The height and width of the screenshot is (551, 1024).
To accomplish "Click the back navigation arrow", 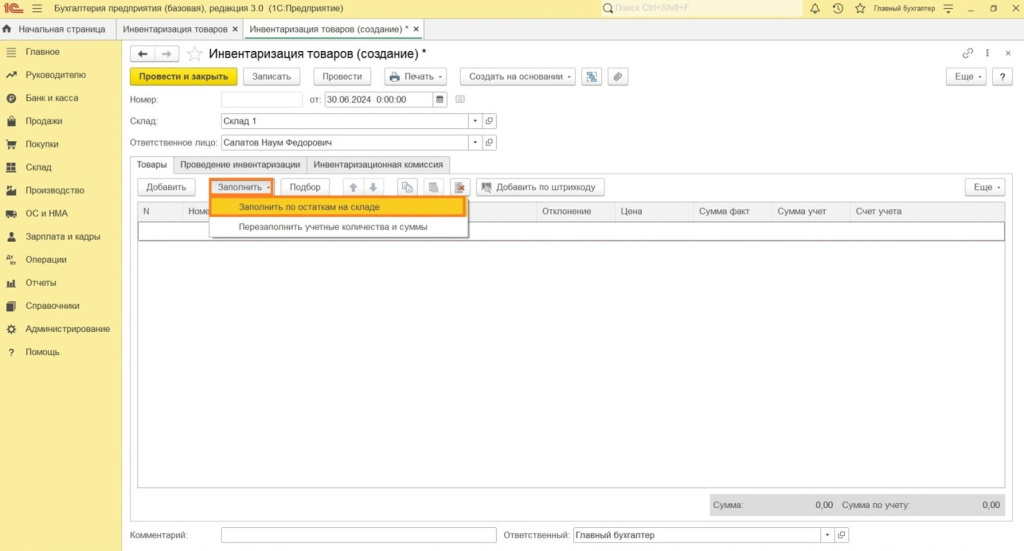I will point(143,53).
